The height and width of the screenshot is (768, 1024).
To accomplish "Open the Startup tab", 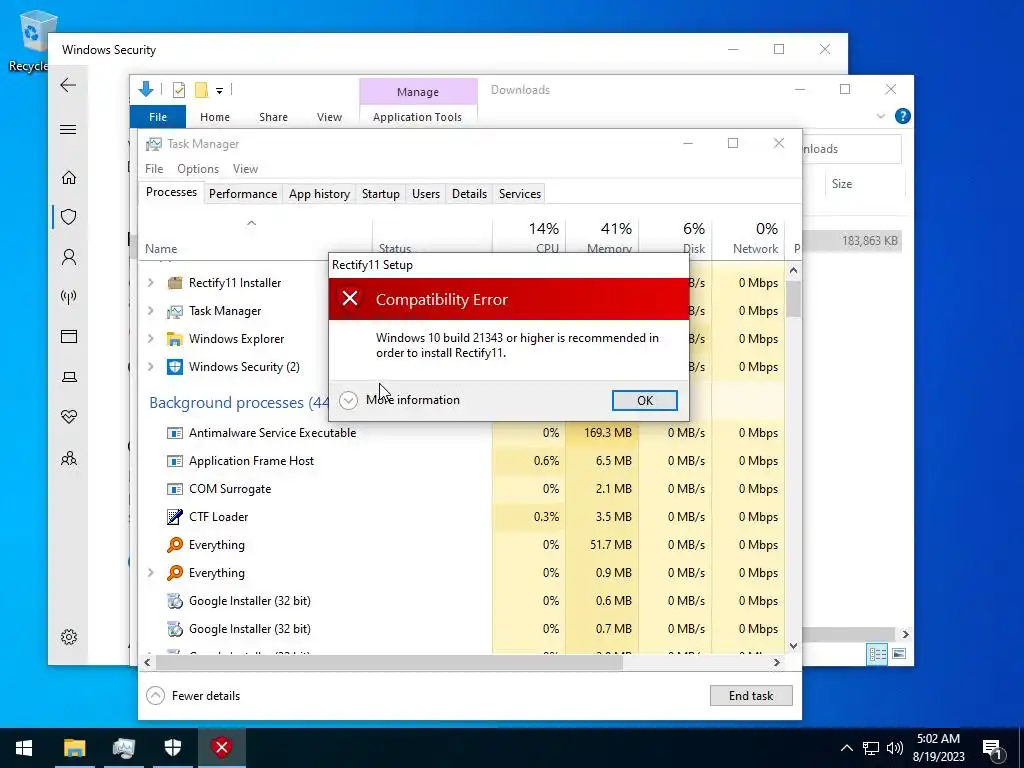I will (381, 194).
